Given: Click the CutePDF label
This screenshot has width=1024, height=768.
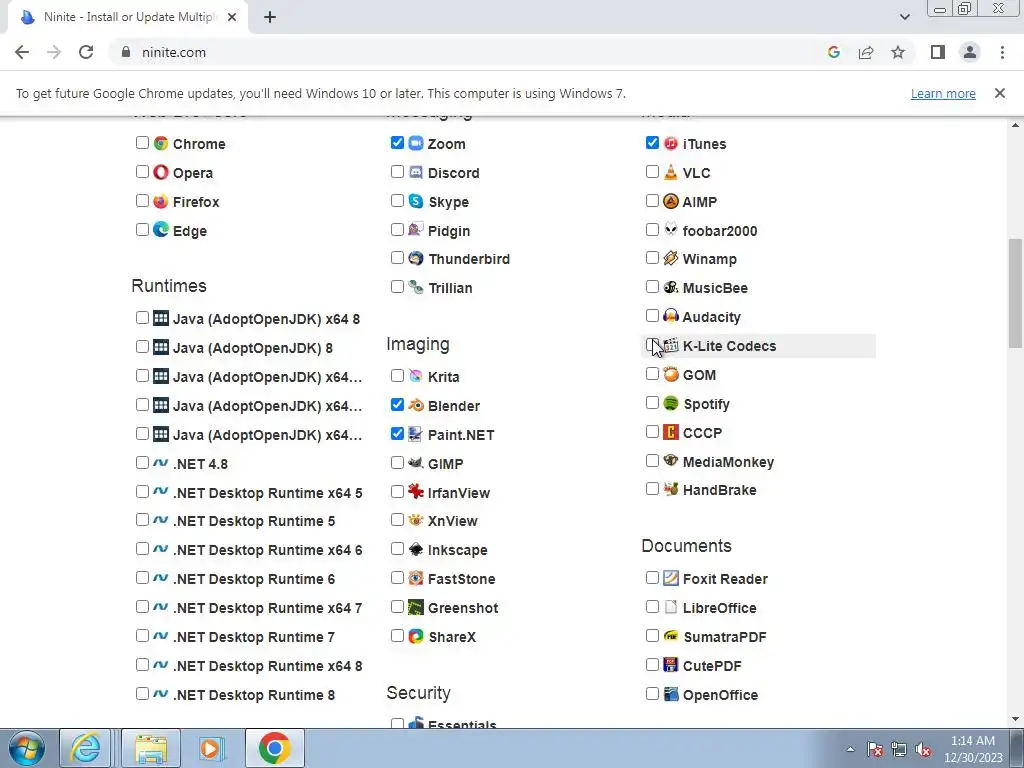Looking at the screenshot, I should (x=712, y=665).
